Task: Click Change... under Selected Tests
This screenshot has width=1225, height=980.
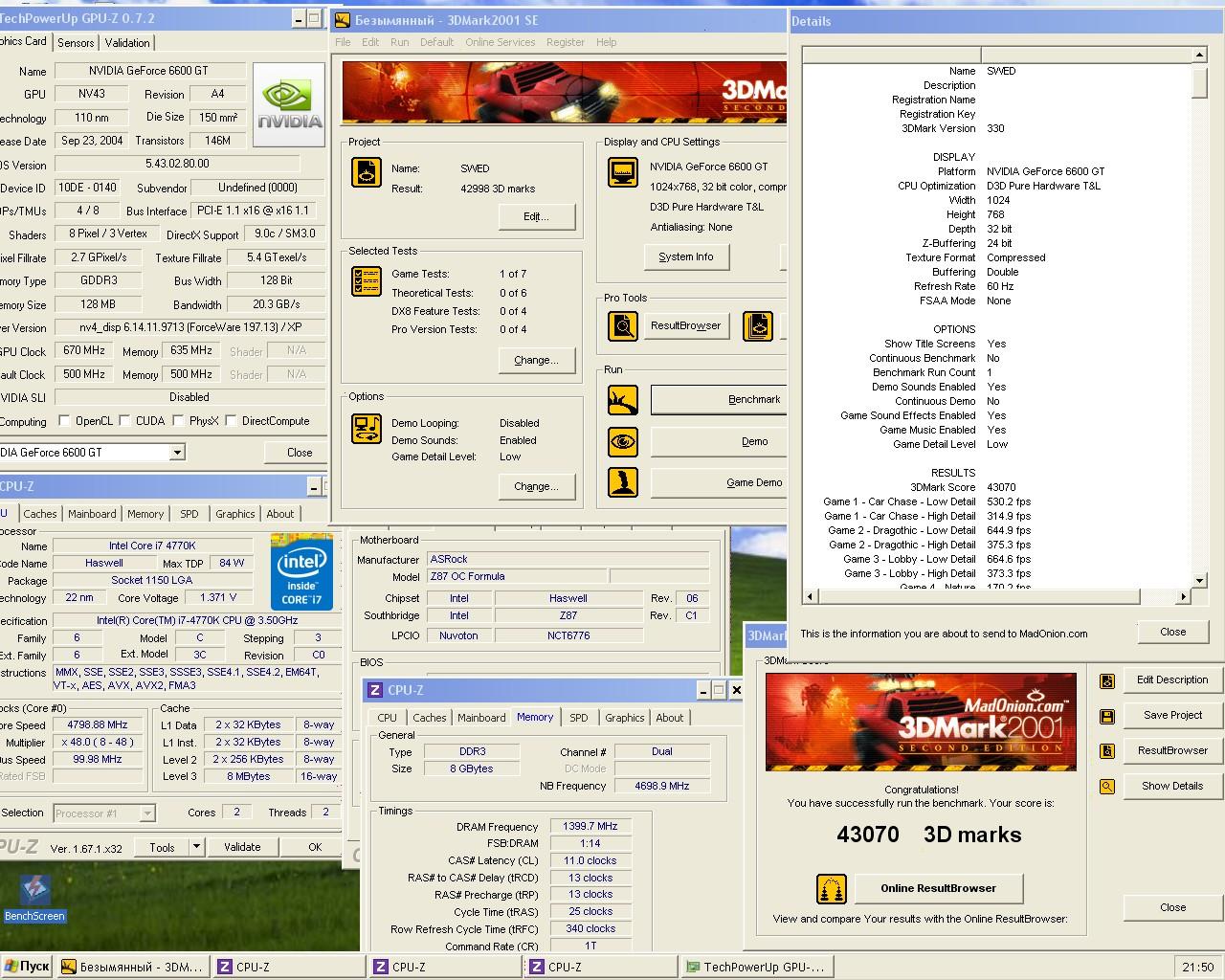Action: click(x=536, y=361)
